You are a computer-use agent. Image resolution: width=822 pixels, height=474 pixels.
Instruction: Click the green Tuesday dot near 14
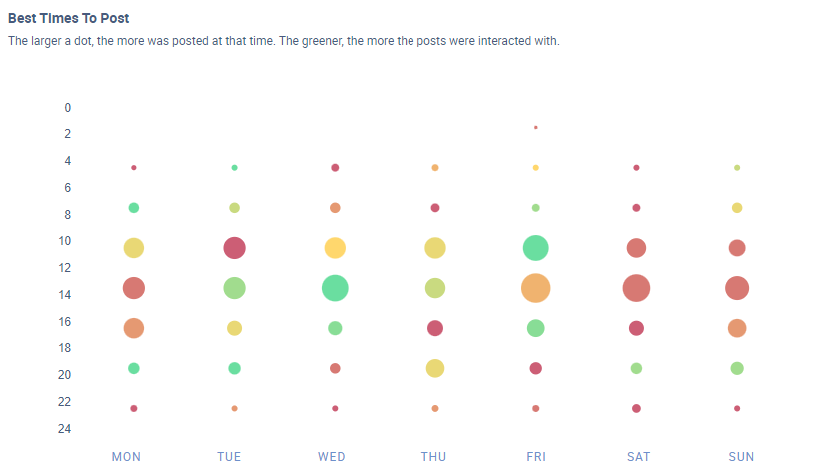click(x=234, y=288)
